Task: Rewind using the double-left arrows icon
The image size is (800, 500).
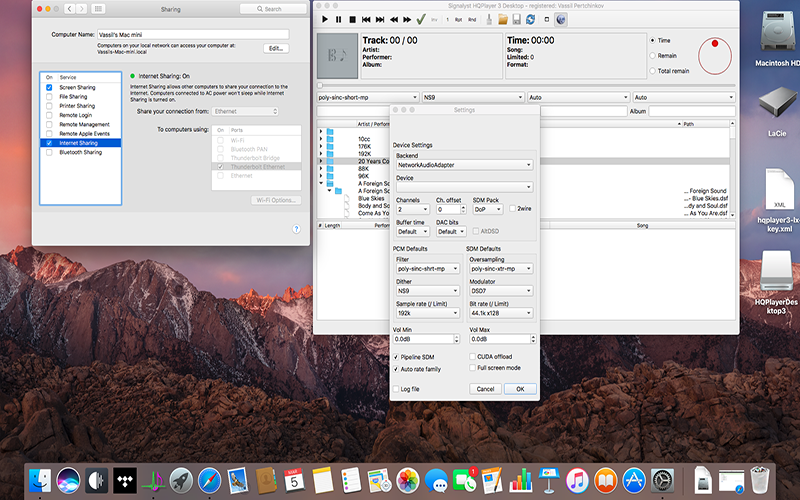Action: [x=393, y=19]
